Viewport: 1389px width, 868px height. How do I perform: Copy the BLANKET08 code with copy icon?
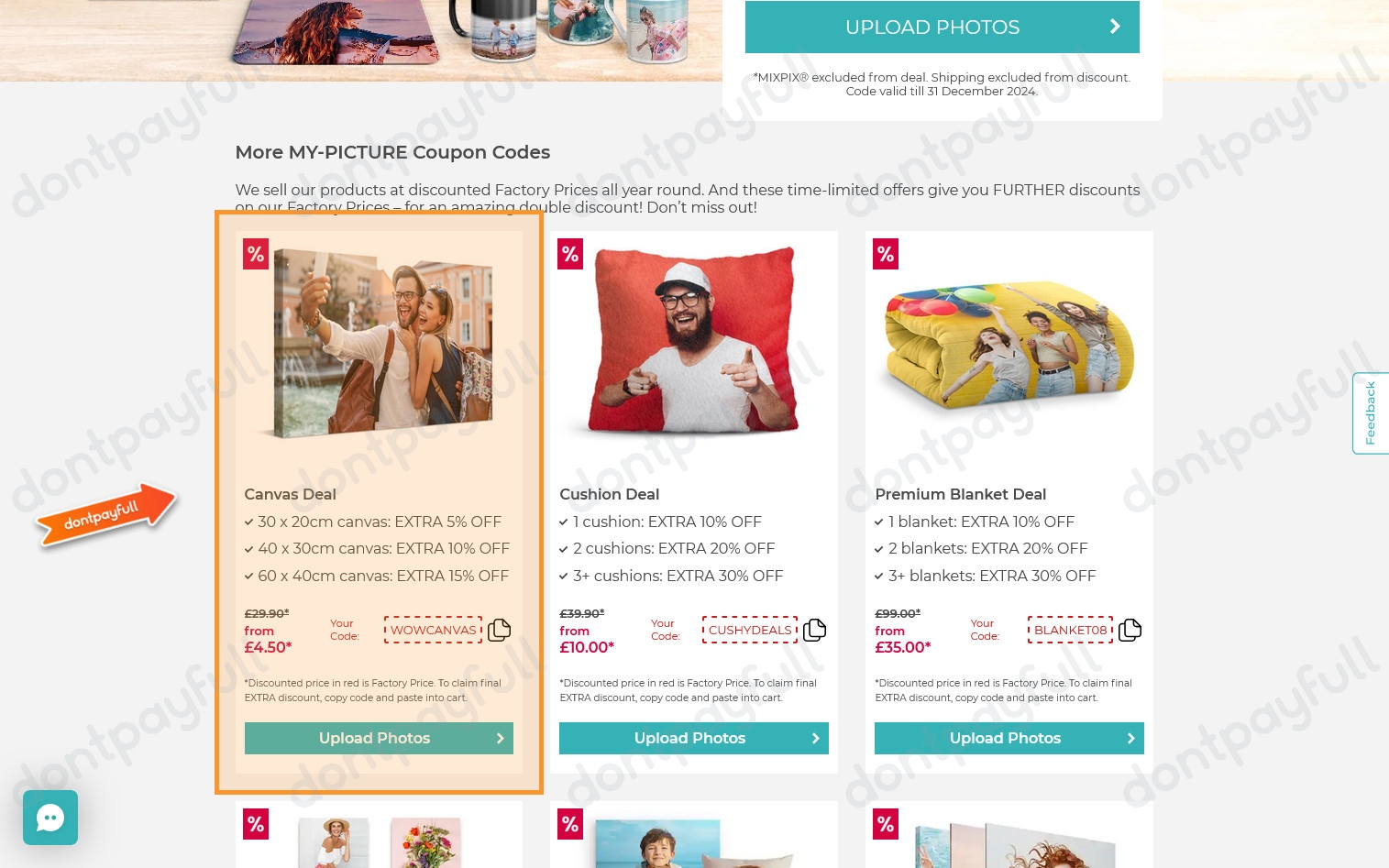[1130, 630]
